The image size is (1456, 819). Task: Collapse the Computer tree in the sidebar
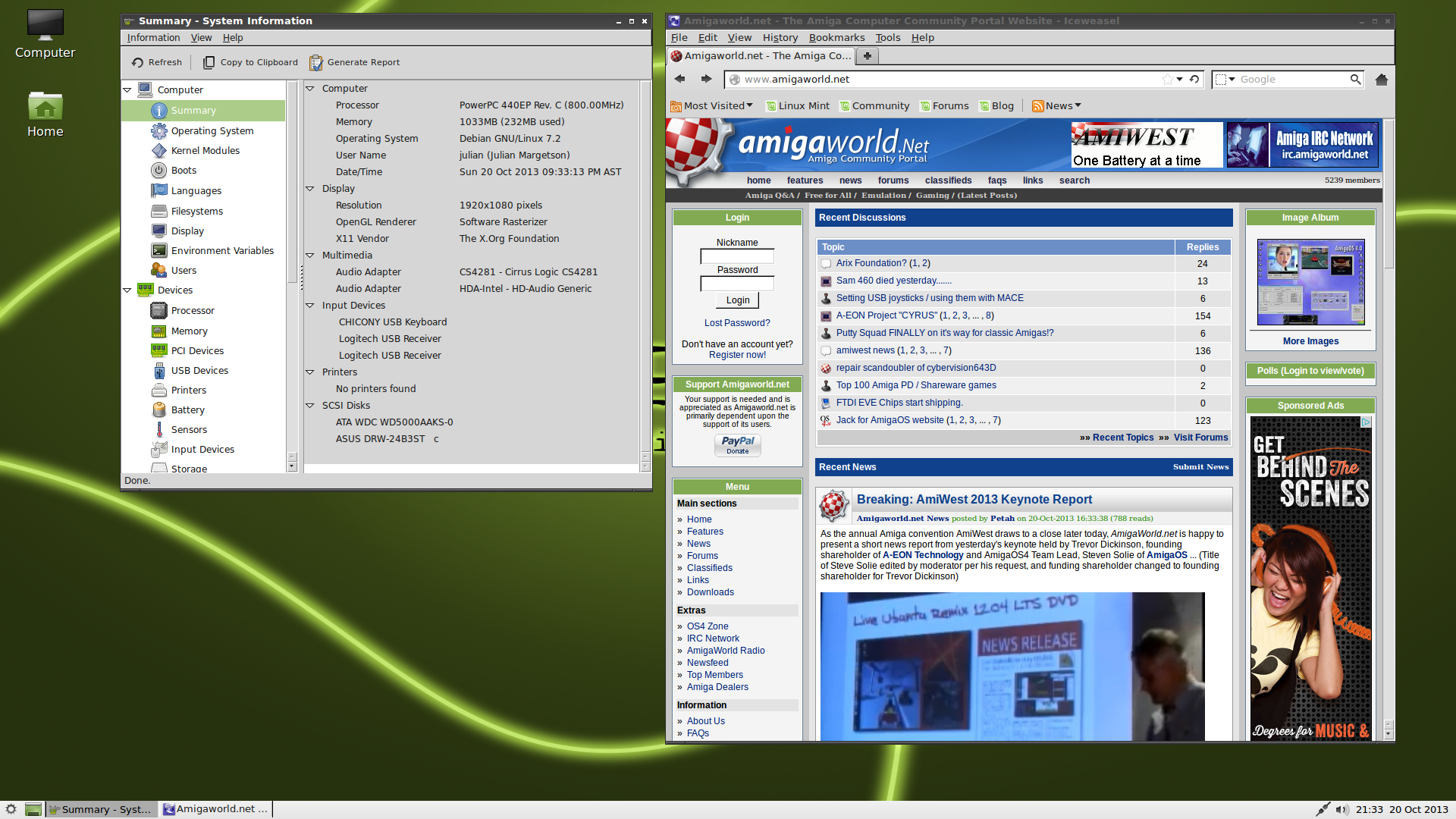click(x=127, y=89)
